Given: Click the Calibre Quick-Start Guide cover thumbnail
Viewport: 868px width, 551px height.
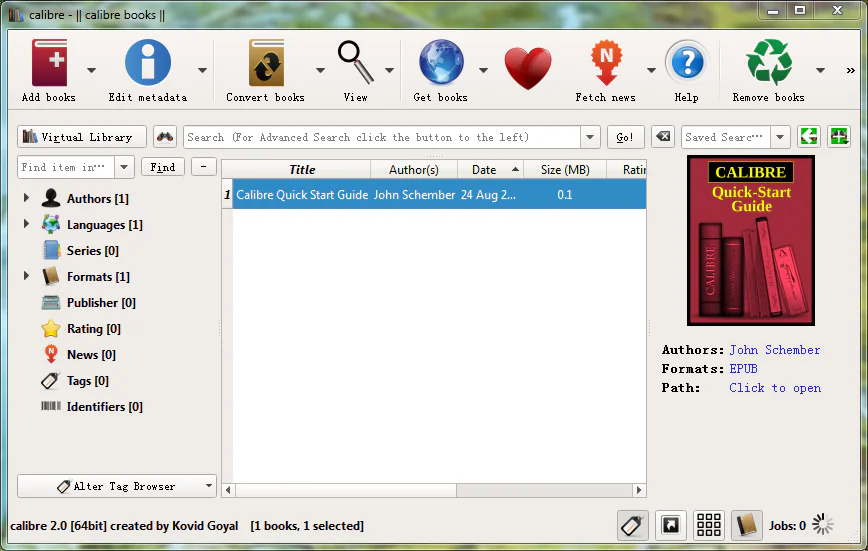Looking at the screenshot, I should [750, 240].
